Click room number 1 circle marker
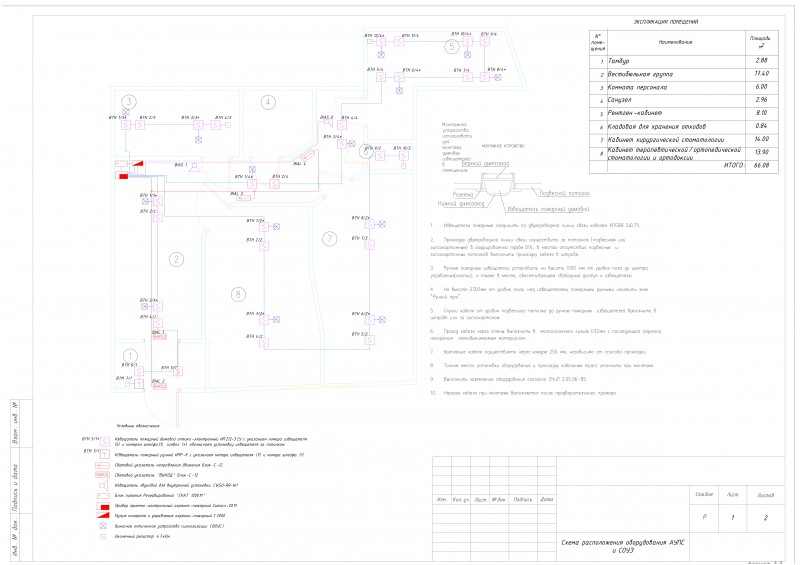The height and width of the screenshot is (565, 800). [x=130, y=356]
